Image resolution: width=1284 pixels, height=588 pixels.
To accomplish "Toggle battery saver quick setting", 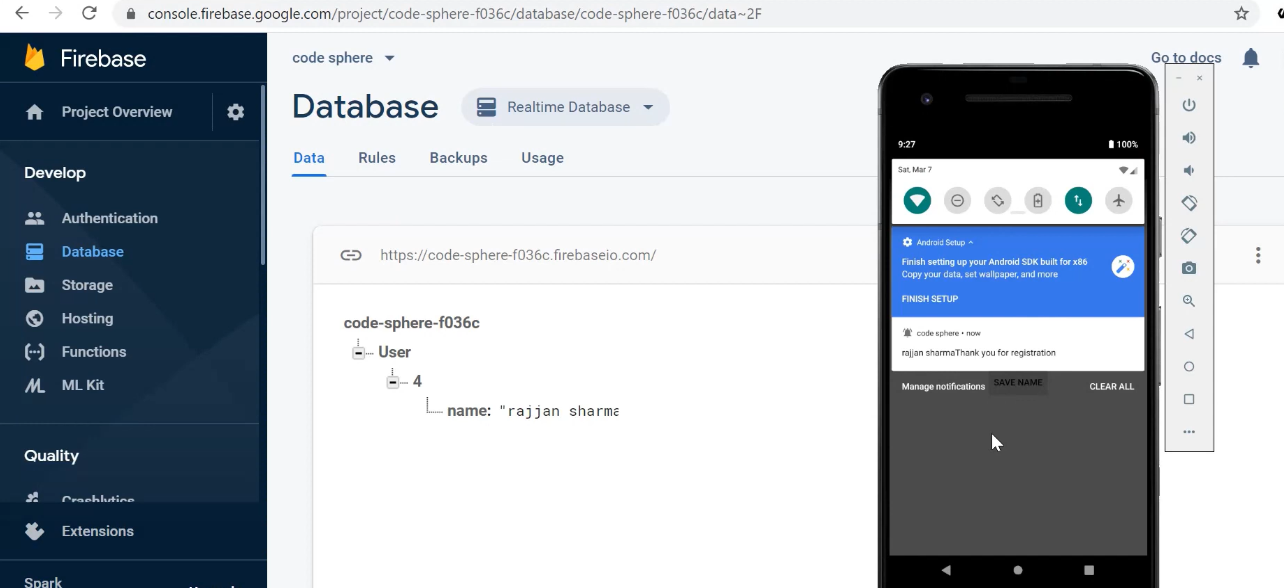I will point(1038,201).
